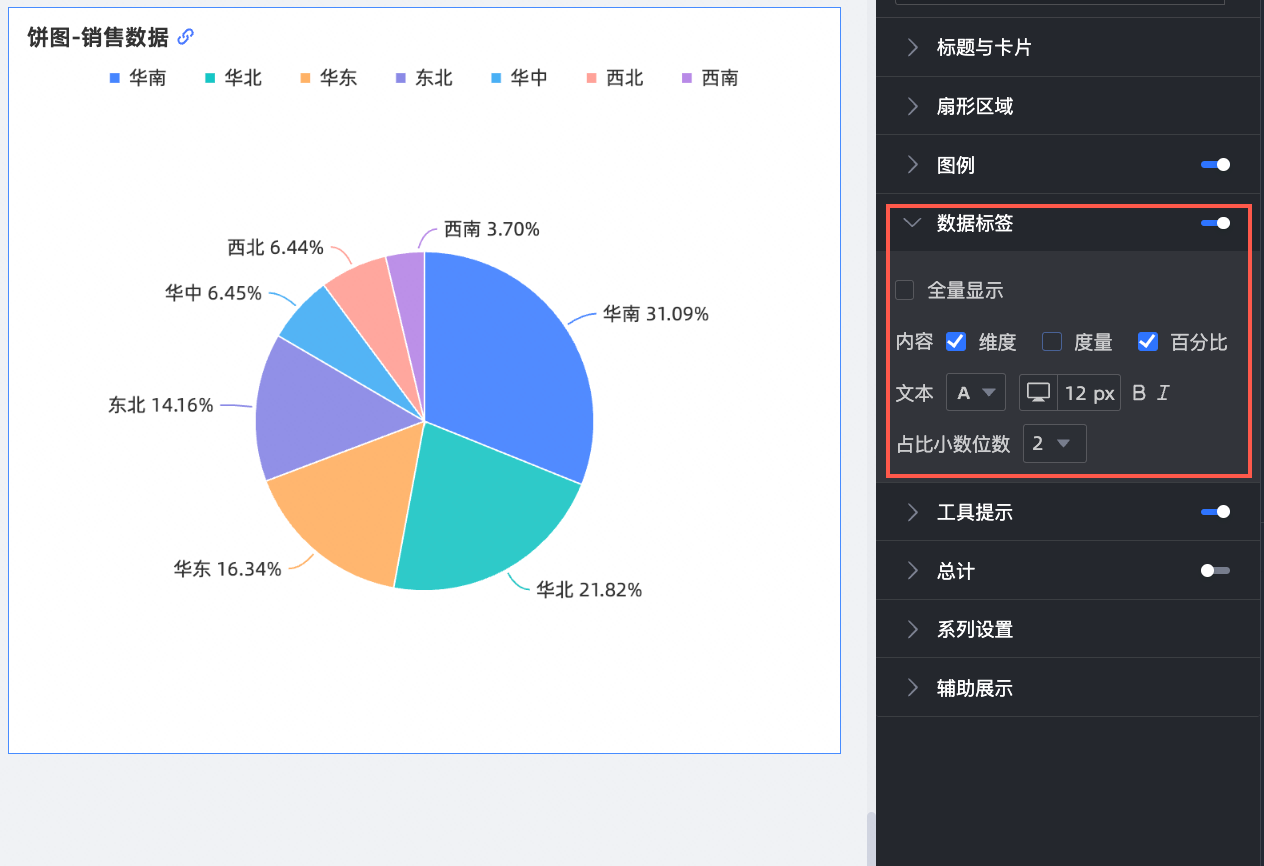
Task: Check the 度量 content checkbox
Action: tap(1052, 342)
